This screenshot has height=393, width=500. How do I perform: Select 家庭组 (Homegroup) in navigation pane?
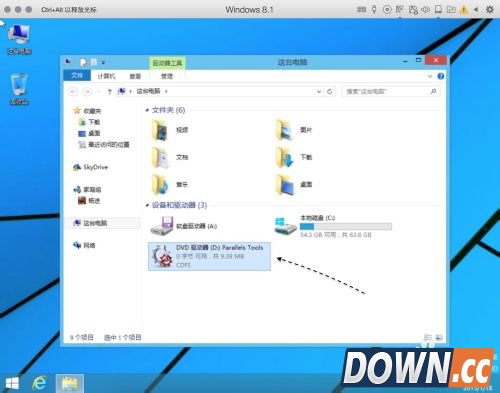87,189
